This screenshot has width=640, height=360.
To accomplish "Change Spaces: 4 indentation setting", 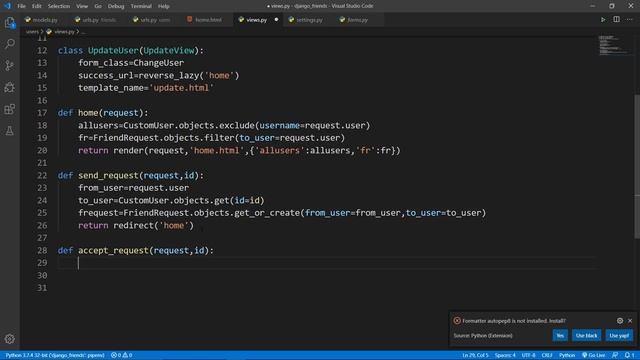I will (x=505, y=355).
